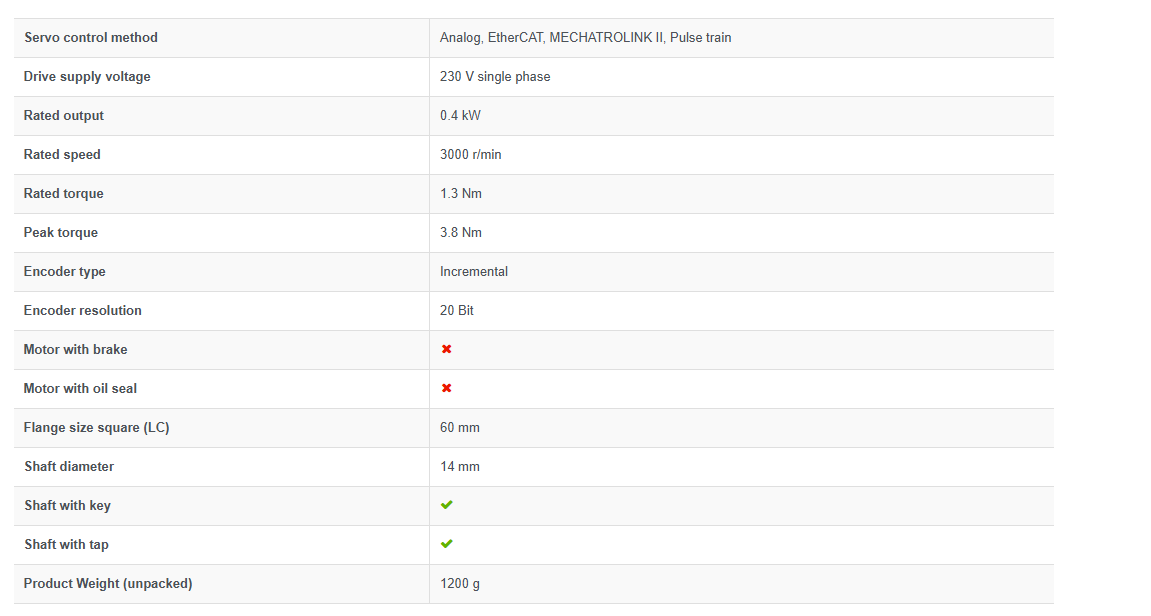Click the Drive supply voltage label
This screenshot has height=616, width=1151.
click(x=87, y=77)
